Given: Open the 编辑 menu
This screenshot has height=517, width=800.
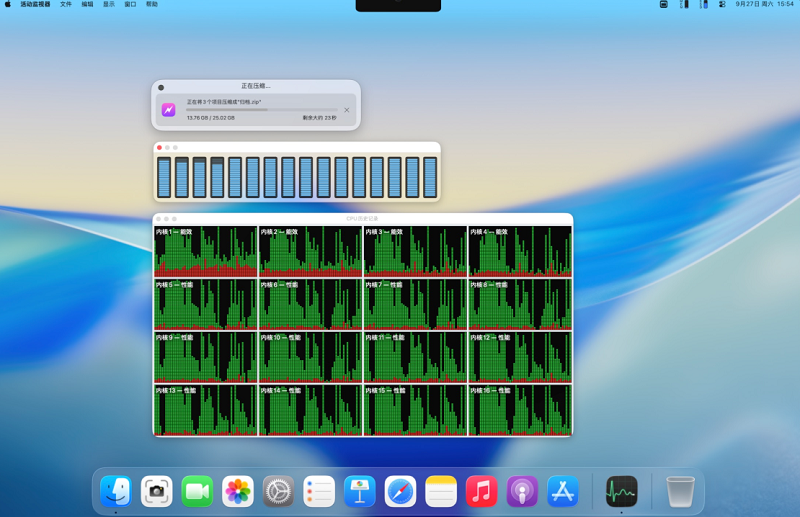Looking at the screenshot, I should click(87, 4).
